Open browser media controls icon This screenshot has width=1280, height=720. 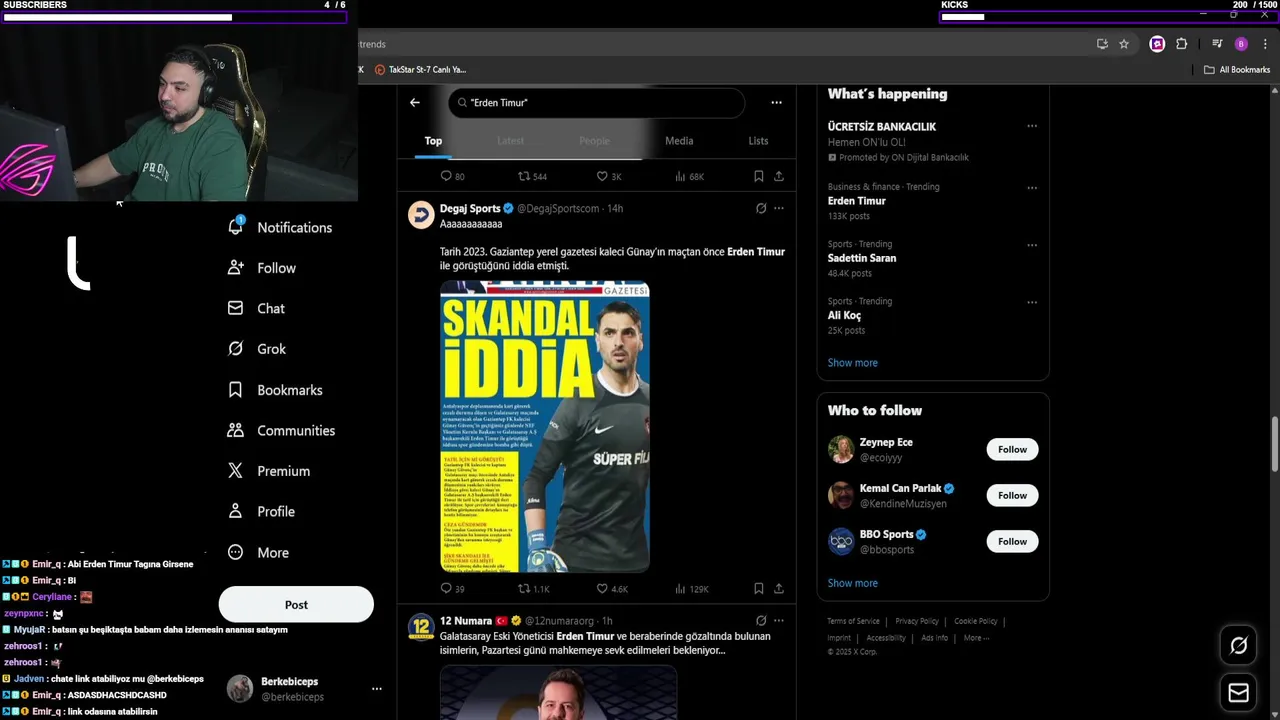click(x=1217, y=44)
